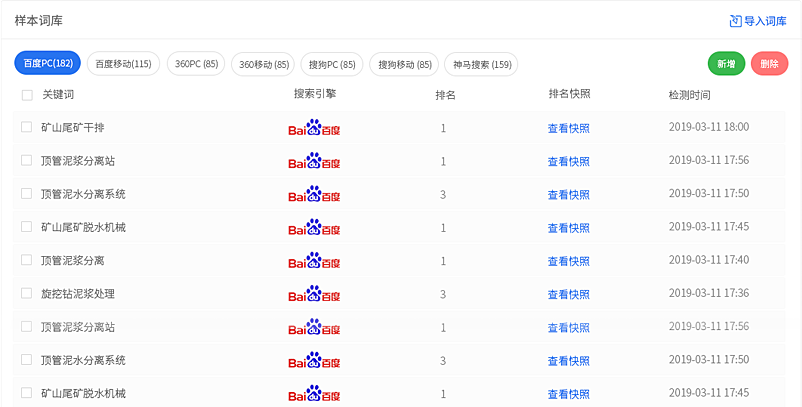This screenshot has height=407, width=802.
Task: Open the 搜狗PC (85) tab
Action: tap(332, 64)
